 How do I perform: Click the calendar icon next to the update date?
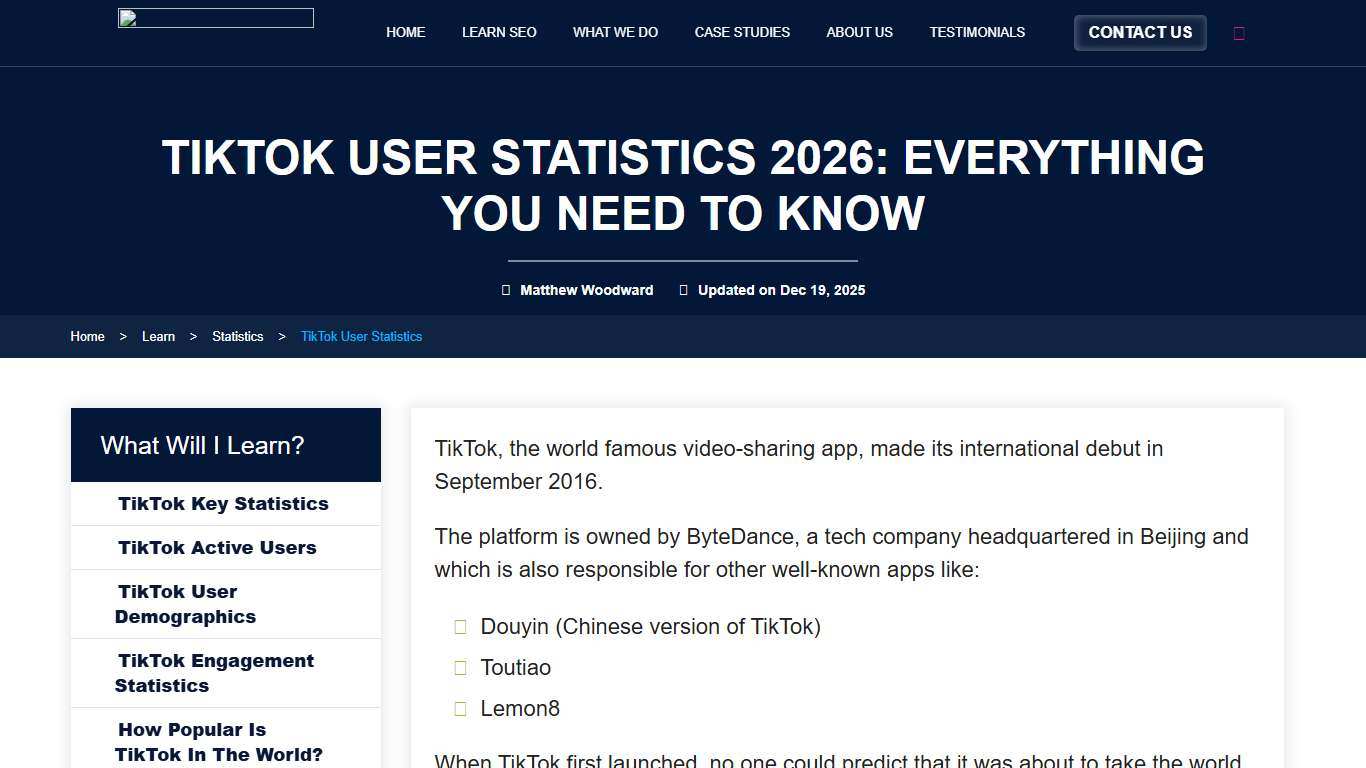point(684,290)
